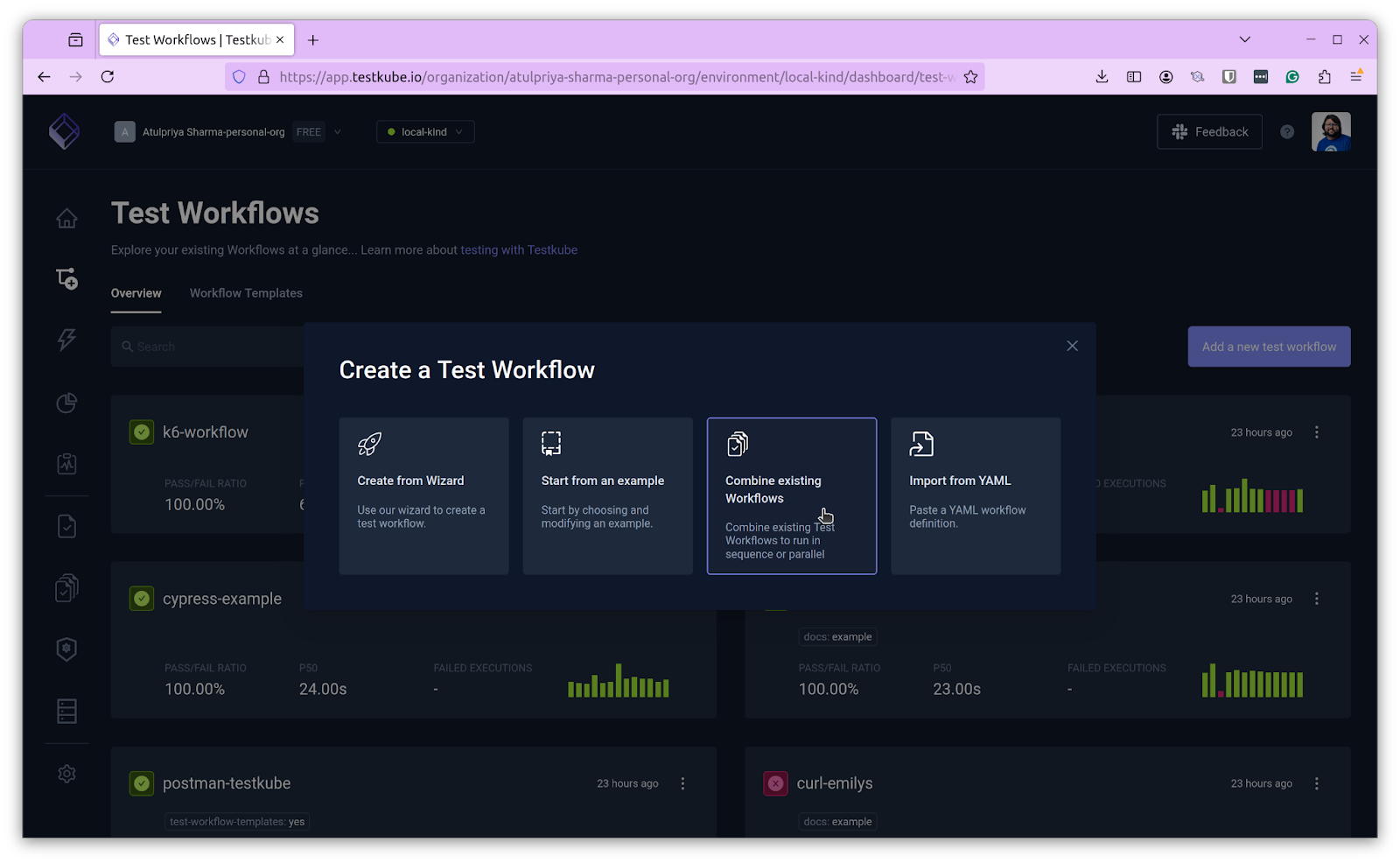The image size is (1400, 863).
Task: Open a new browser tab
Action: coord(313,39)
